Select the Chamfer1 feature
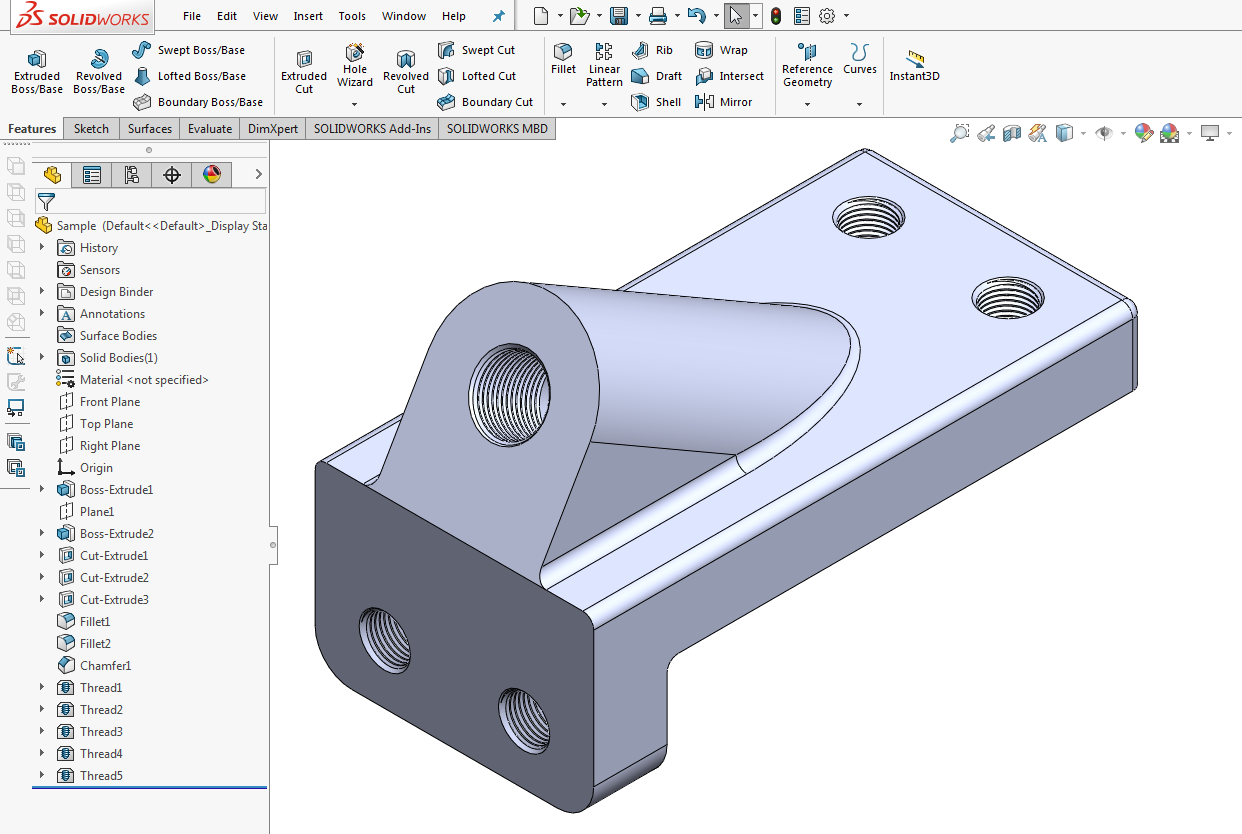The image size is (1242, 834). coord(94,666)
